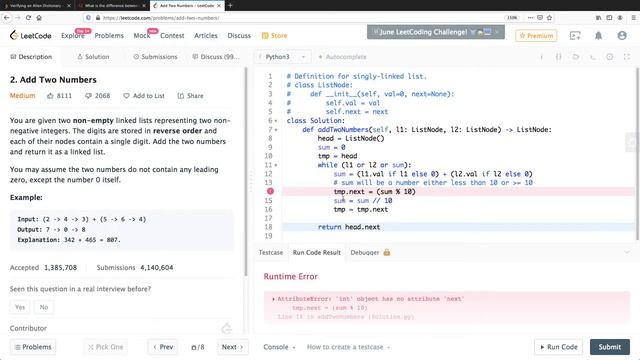640x360 pixels.
Task: Open Problems in top navigation
Action: click(109, 36)
